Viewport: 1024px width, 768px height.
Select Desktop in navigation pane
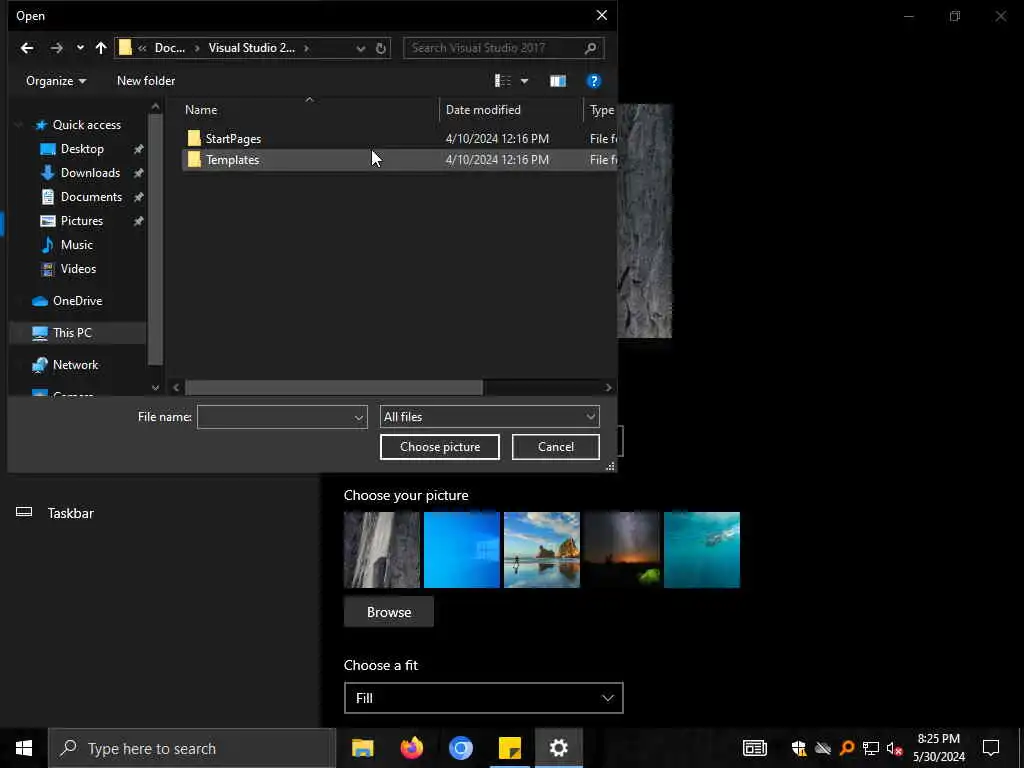click(82, 149)
